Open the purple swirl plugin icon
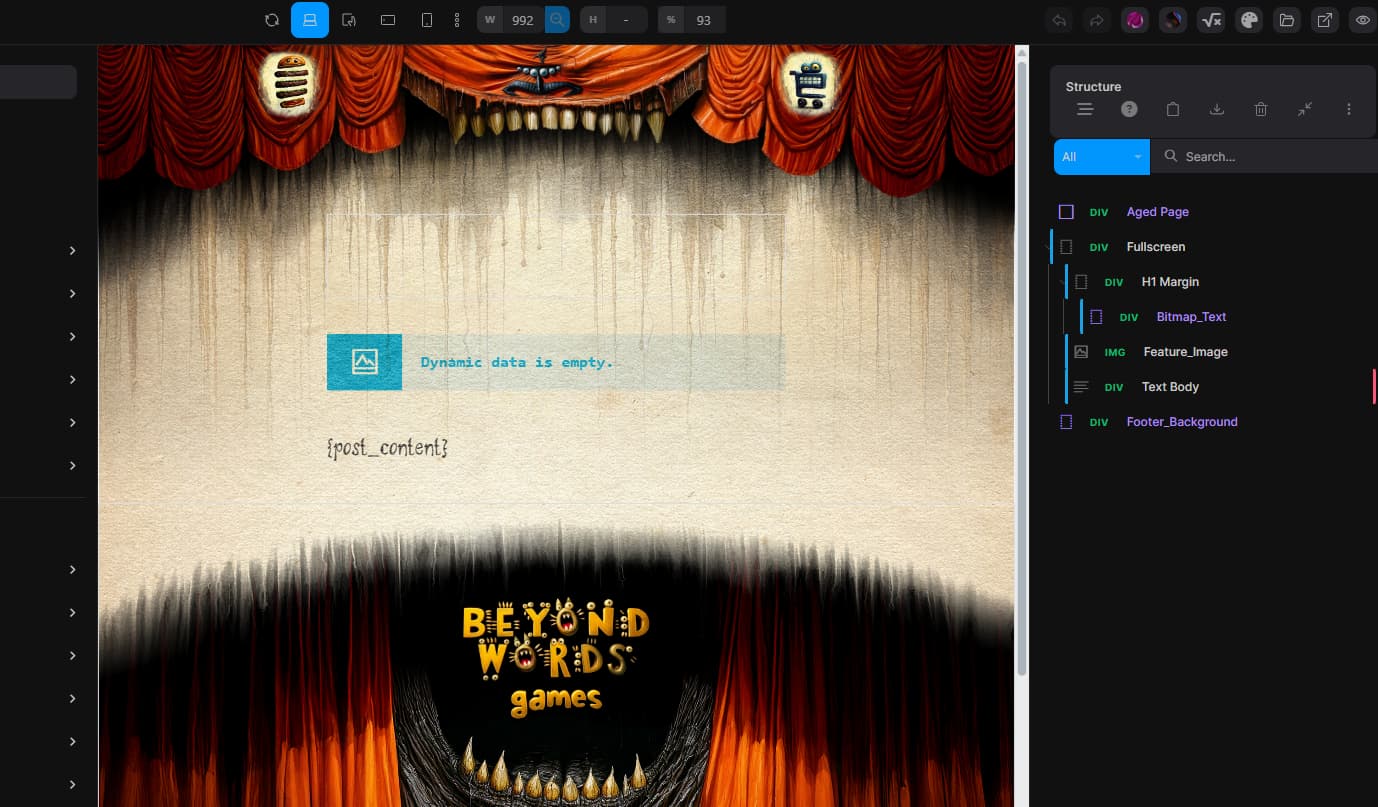 1135,20
